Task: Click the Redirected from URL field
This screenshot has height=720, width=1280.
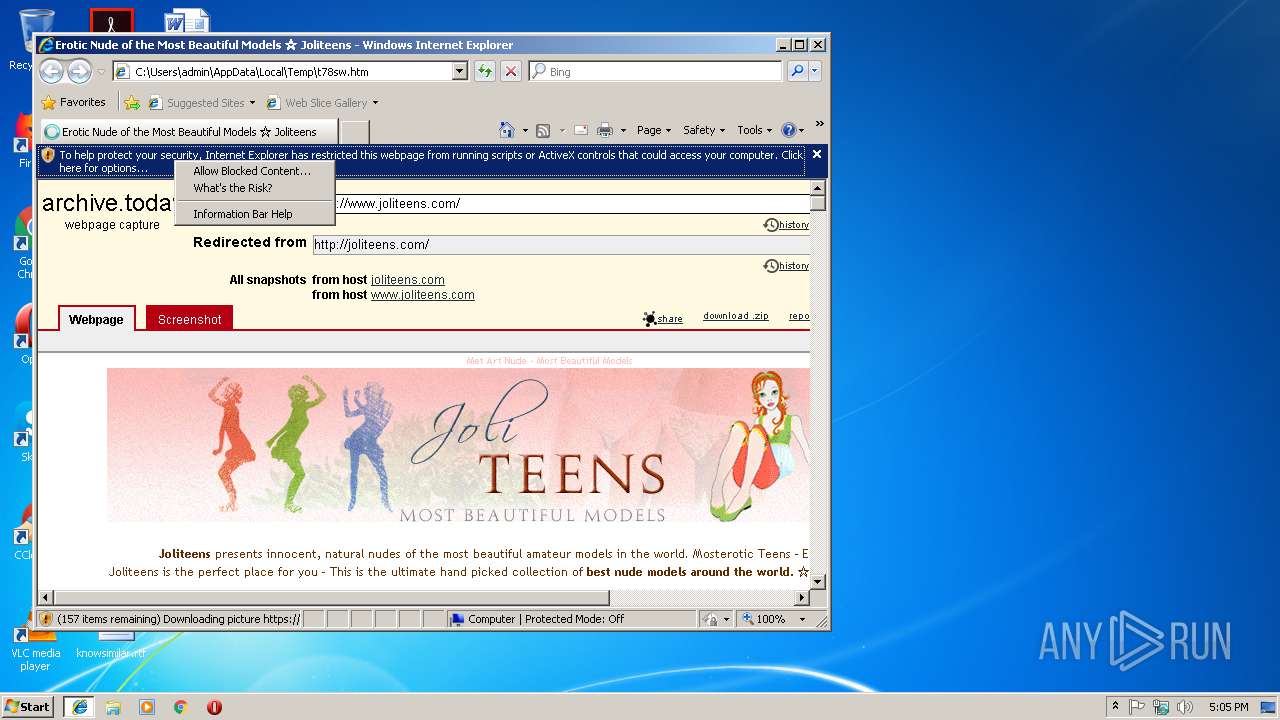Action: [561, 245]
